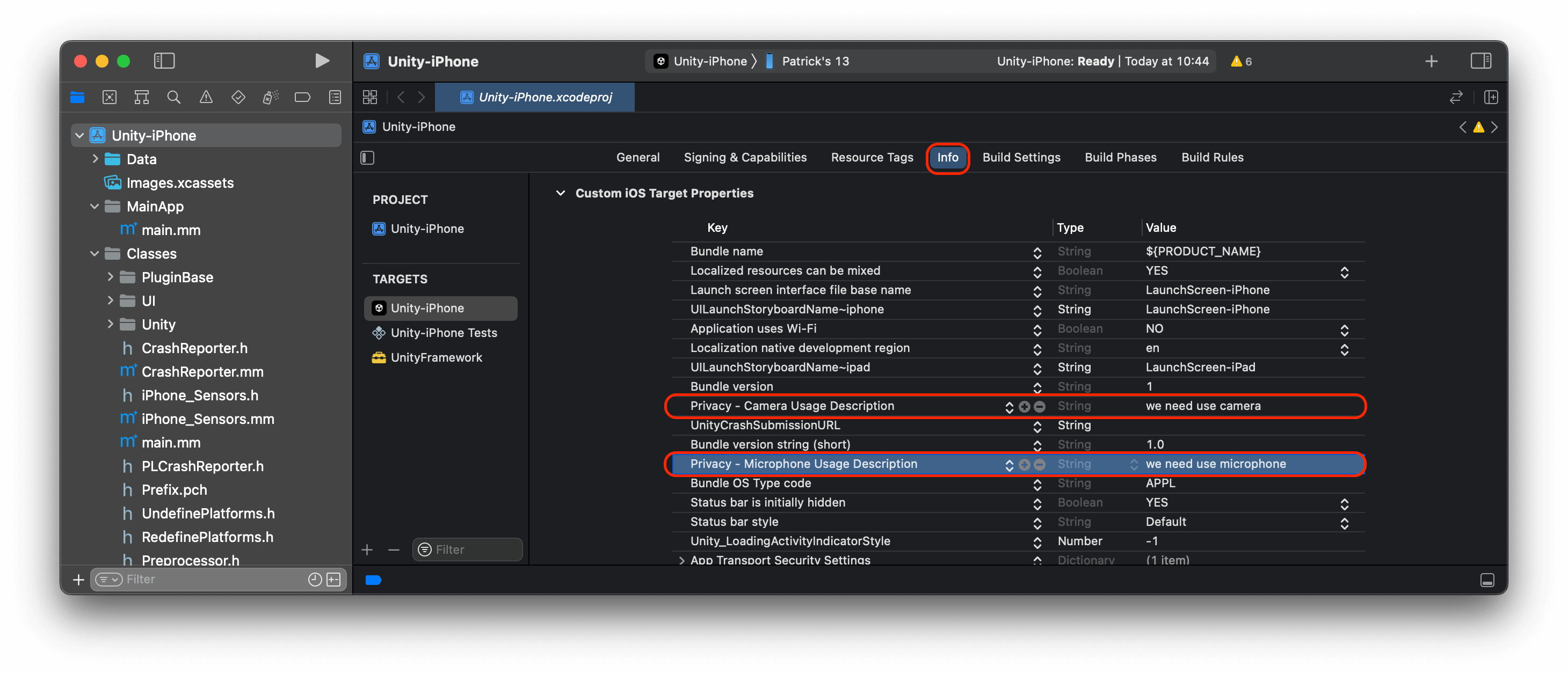Select the UnityFramework target

point(436,358)
